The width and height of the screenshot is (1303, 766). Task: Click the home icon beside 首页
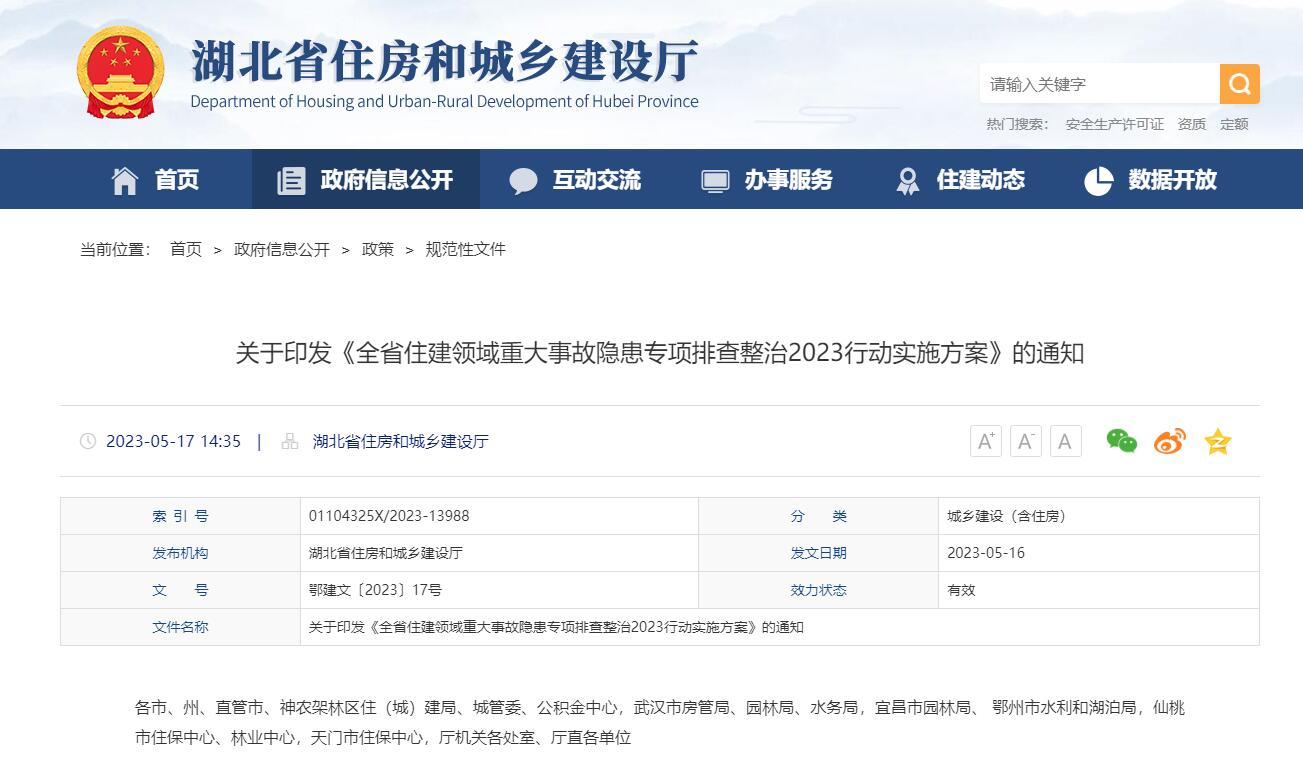pos(124,179)
